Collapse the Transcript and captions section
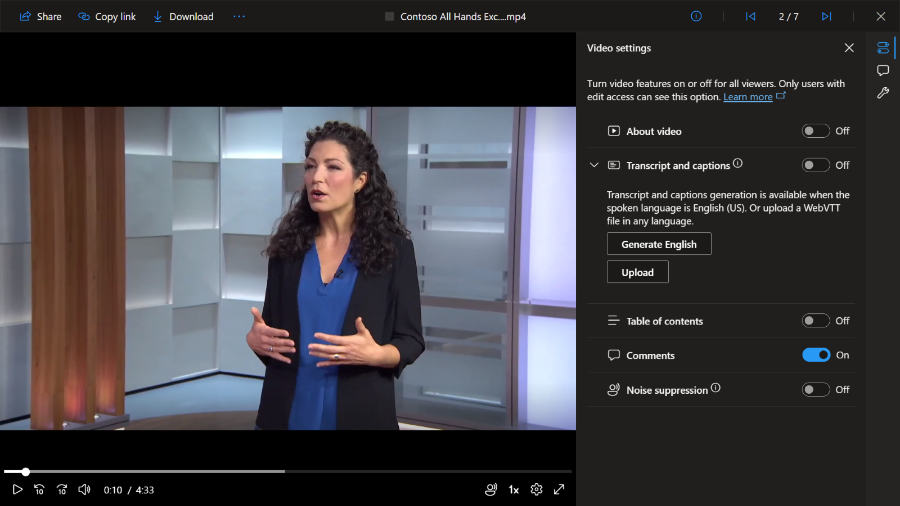The width and height of the screenshot is (900, 506). (x=594, y=165)
